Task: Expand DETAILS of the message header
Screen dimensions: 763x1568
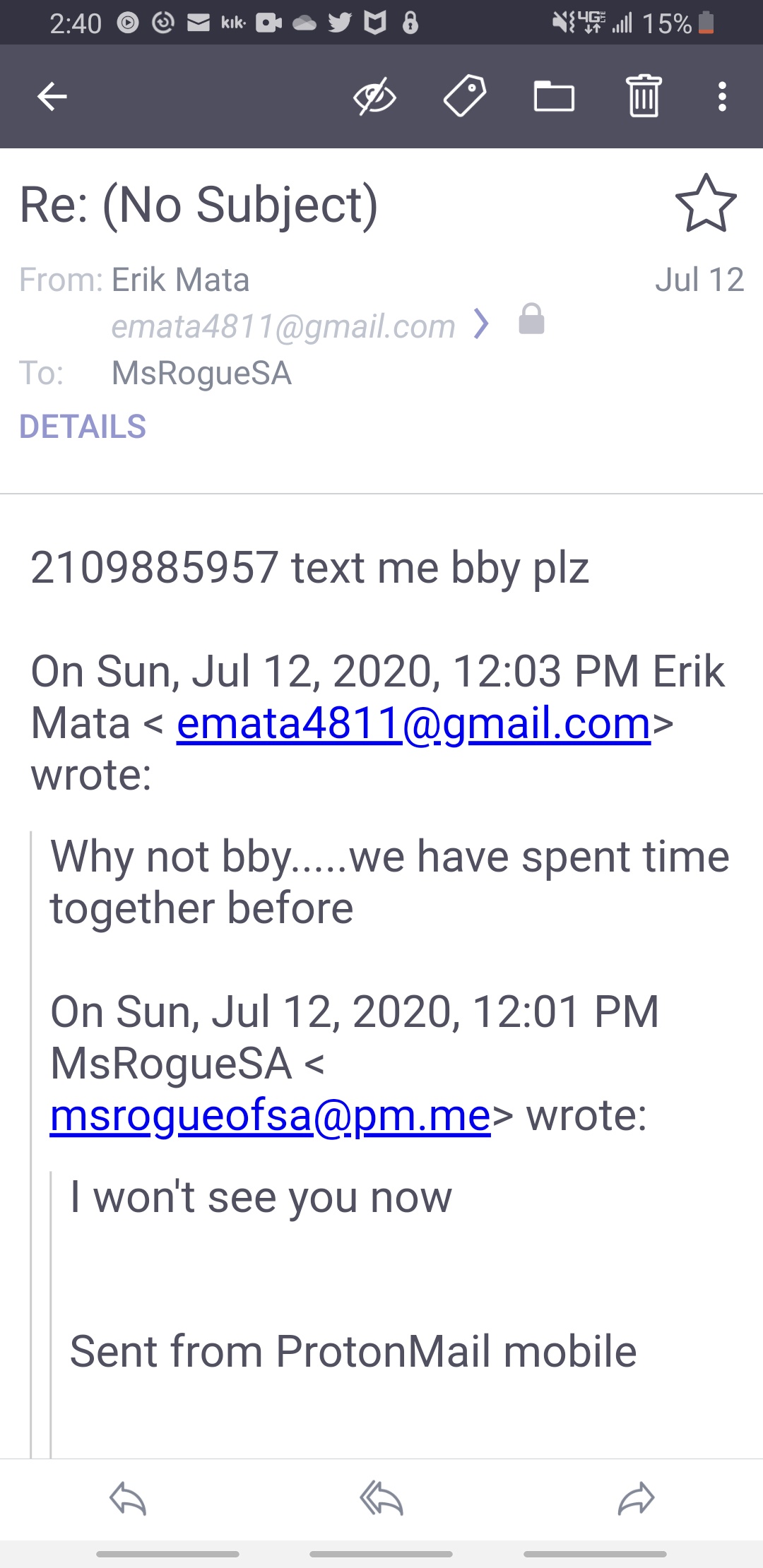Action: pos(83,427)
